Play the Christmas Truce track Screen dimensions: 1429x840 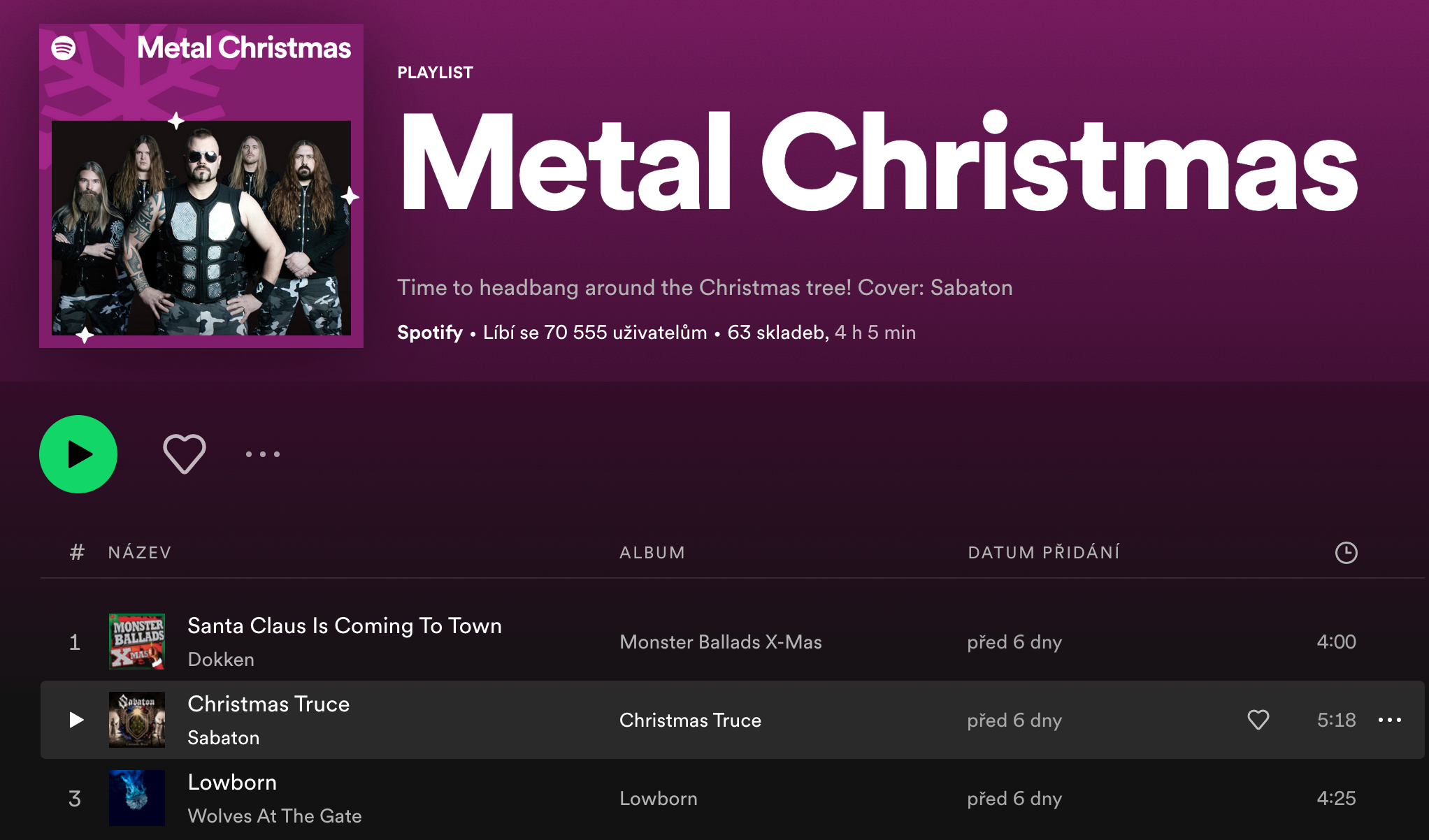click(76, 720)
